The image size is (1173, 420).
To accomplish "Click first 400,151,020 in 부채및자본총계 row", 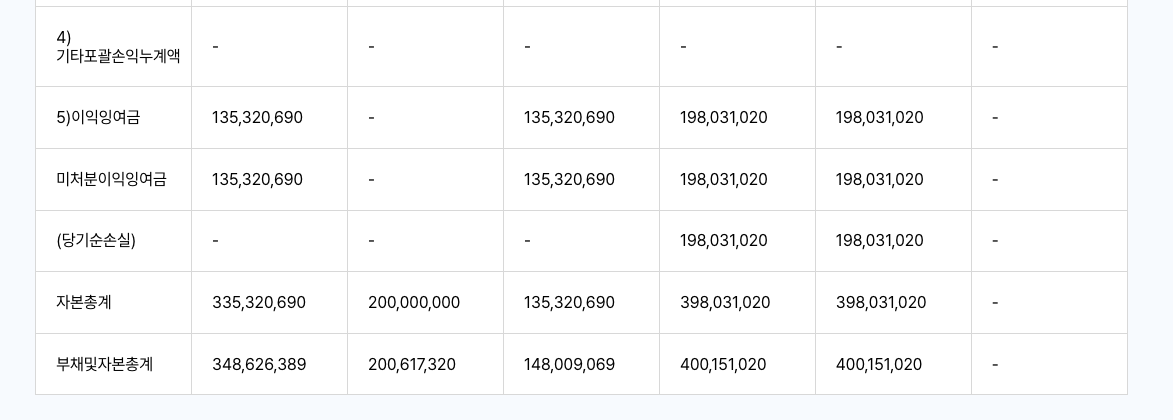I will point(723,365).
